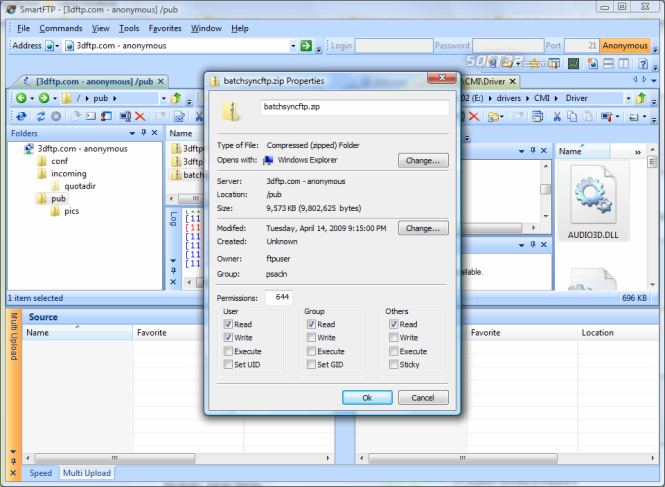This screenshot has width=665, height=487.
Task: Click Change button next to Modified date
Action: [x=423, y=228]
